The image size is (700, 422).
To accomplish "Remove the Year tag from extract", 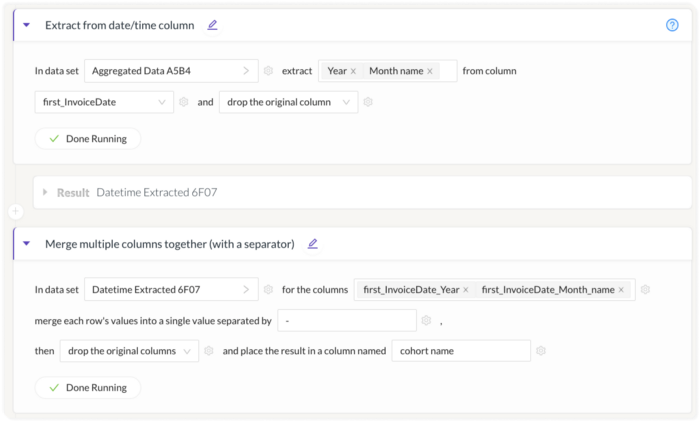I will click(x=353, y=71).
